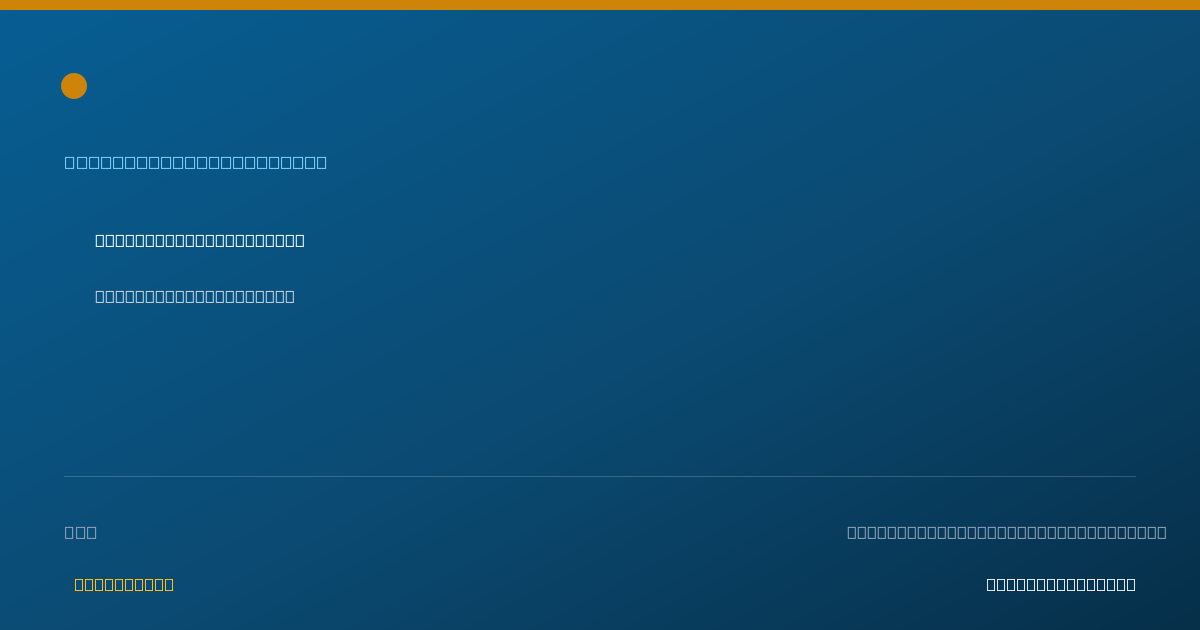This screenshot has height=630, width=1200.
Task: Select the light-blue headline text line
Action: [x=196, y=162]
